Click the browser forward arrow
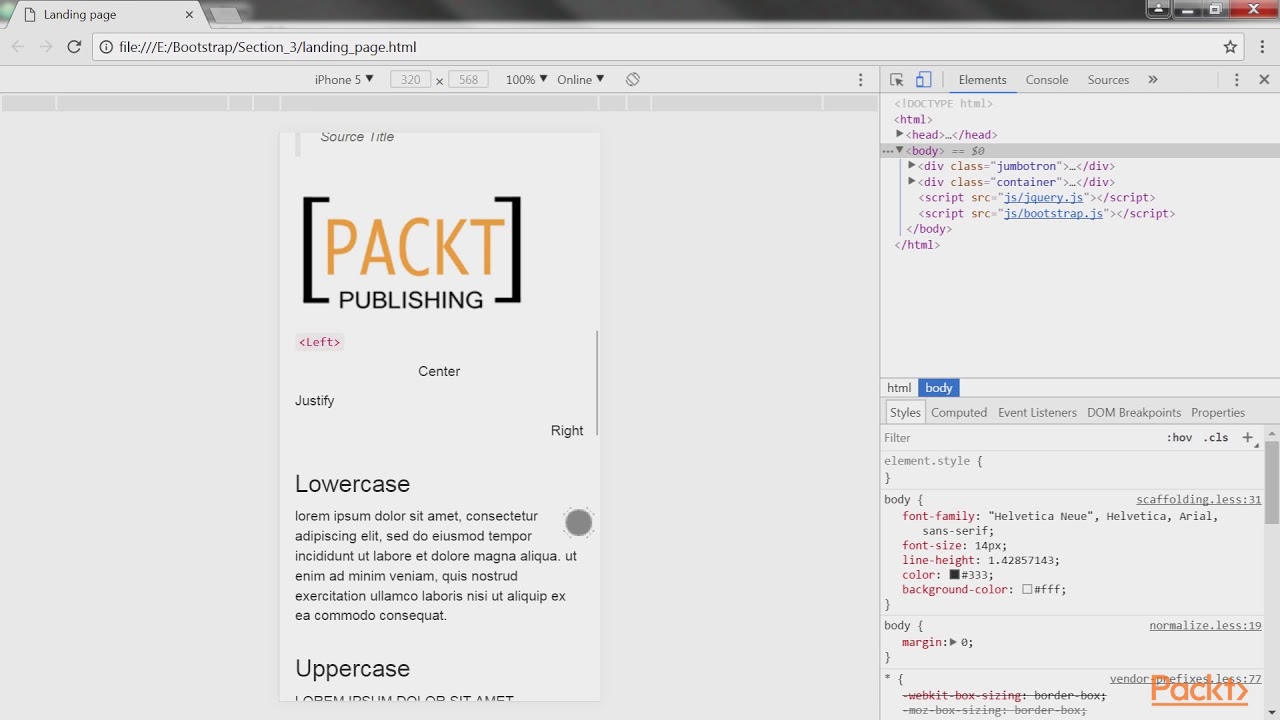Viewport: 1280px width, 720px height. coord(46,47)
